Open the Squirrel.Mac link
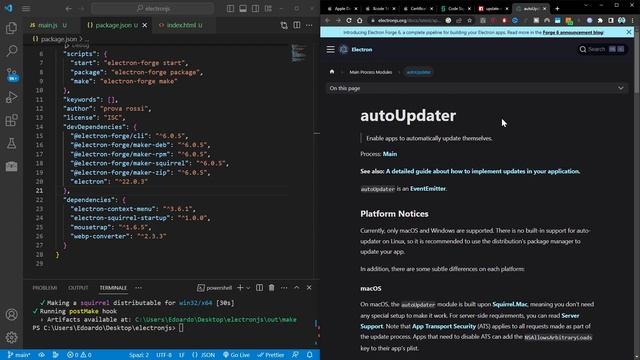The height and width of the screenshot is (360, 640). 510,304
